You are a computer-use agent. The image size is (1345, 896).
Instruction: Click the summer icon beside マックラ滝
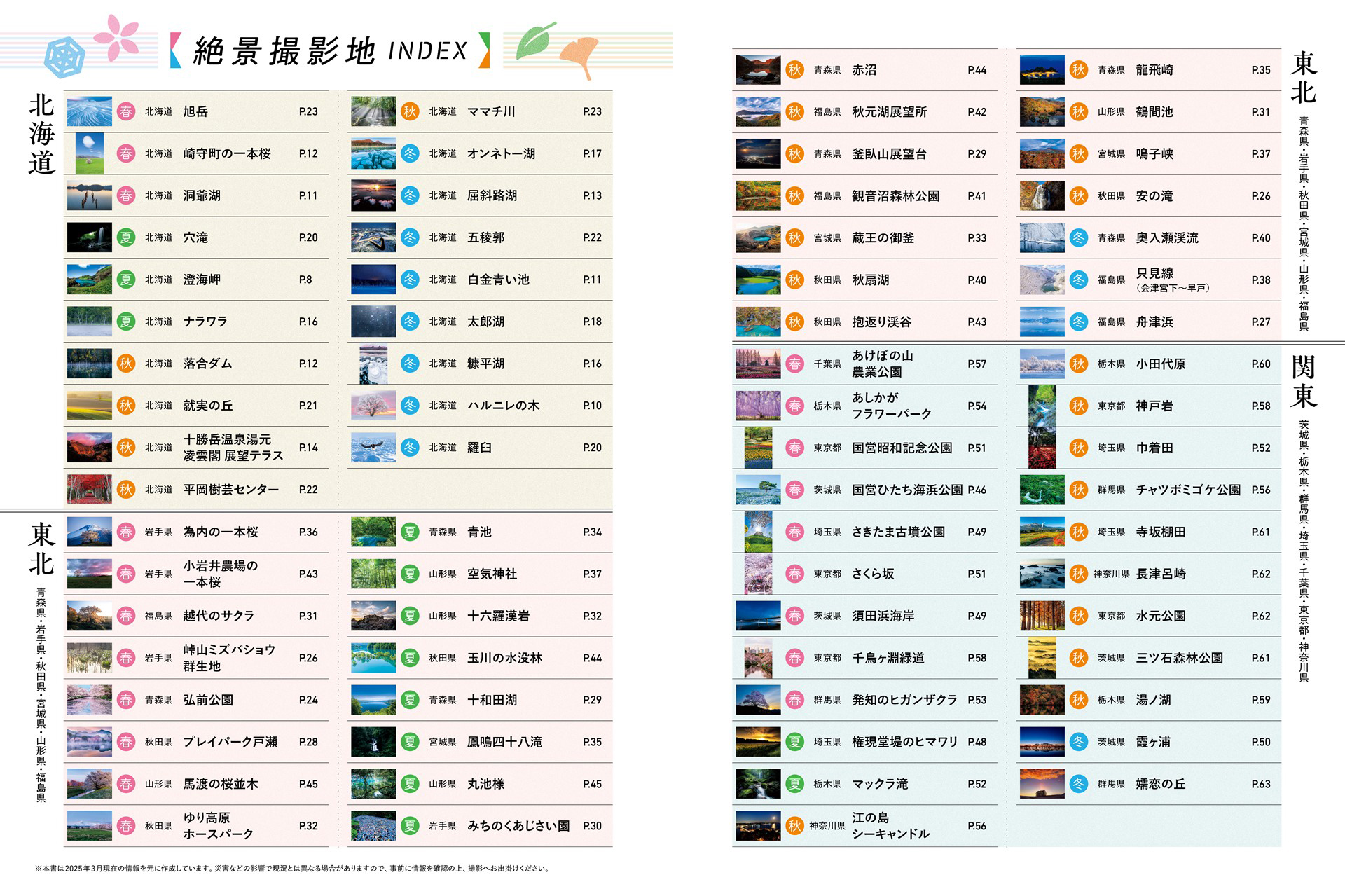click(794, 784)
